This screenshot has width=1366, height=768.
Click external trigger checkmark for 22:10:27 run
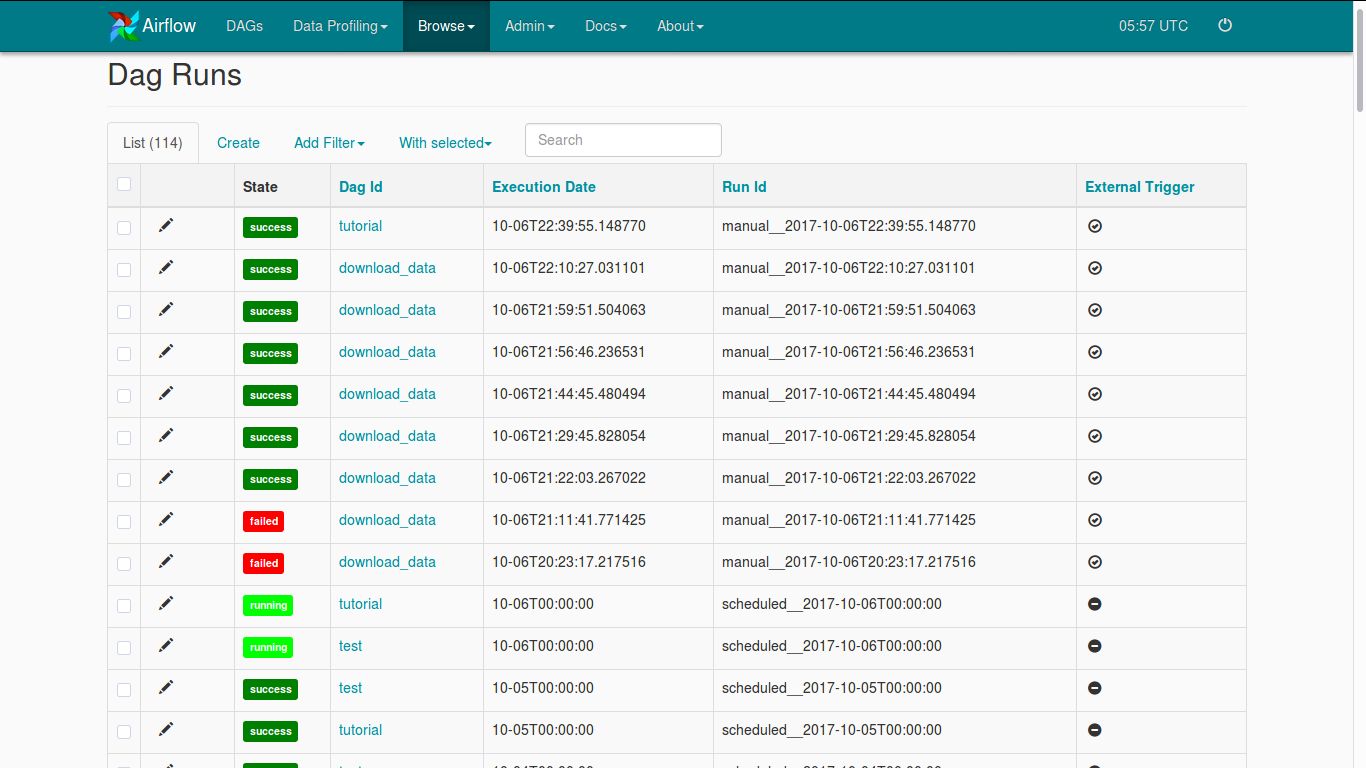click(1094, 269)
